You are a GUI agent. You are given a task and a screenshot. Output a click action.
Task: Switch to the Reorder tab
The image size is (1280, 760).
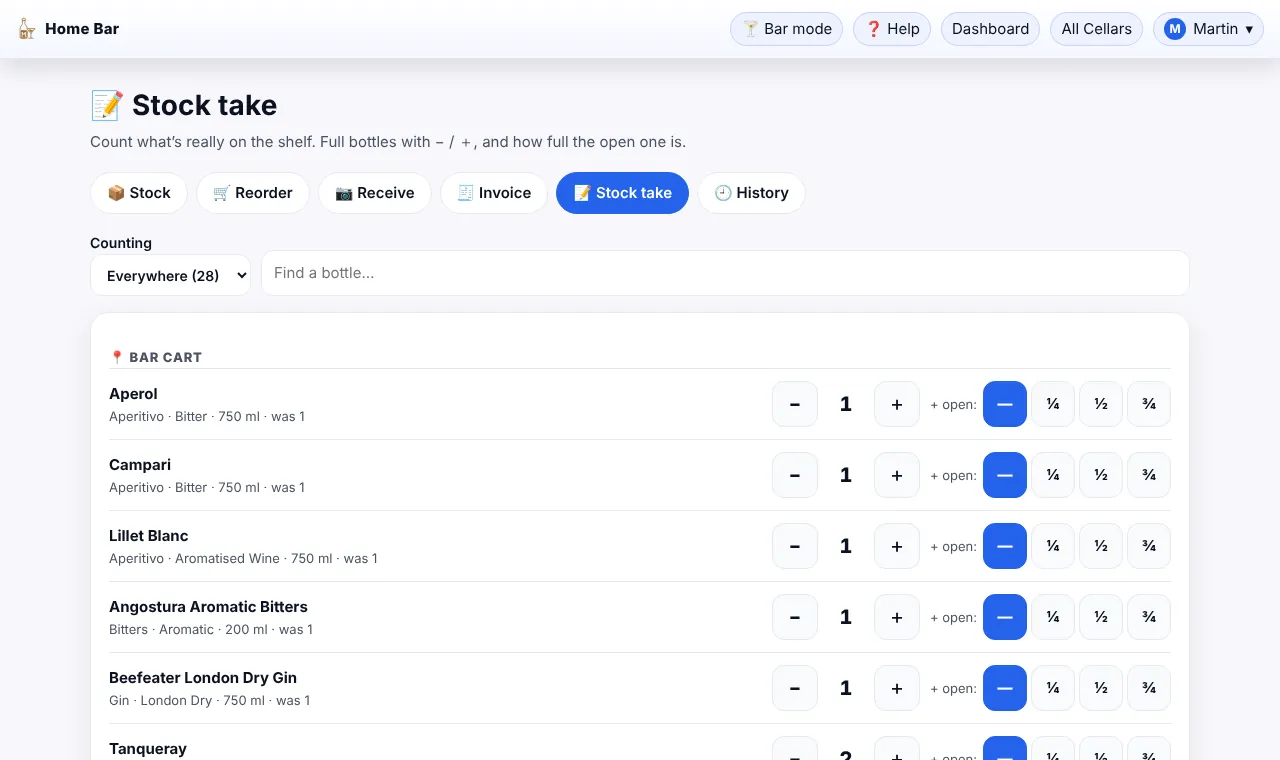pos(253,193)
